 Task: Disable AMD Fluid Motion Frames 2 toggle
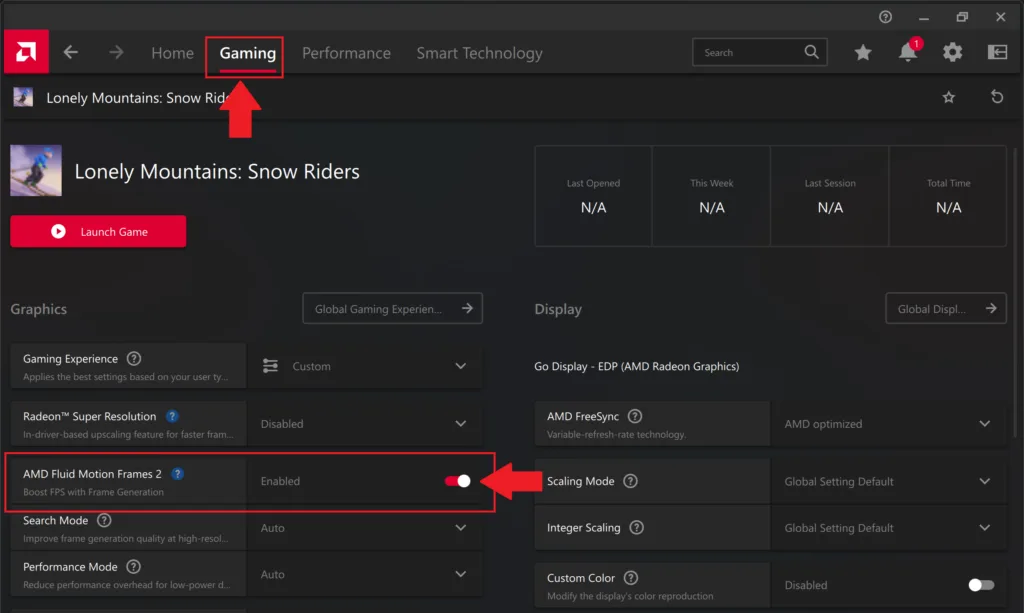pyautogui.click(x=457, y=481)
